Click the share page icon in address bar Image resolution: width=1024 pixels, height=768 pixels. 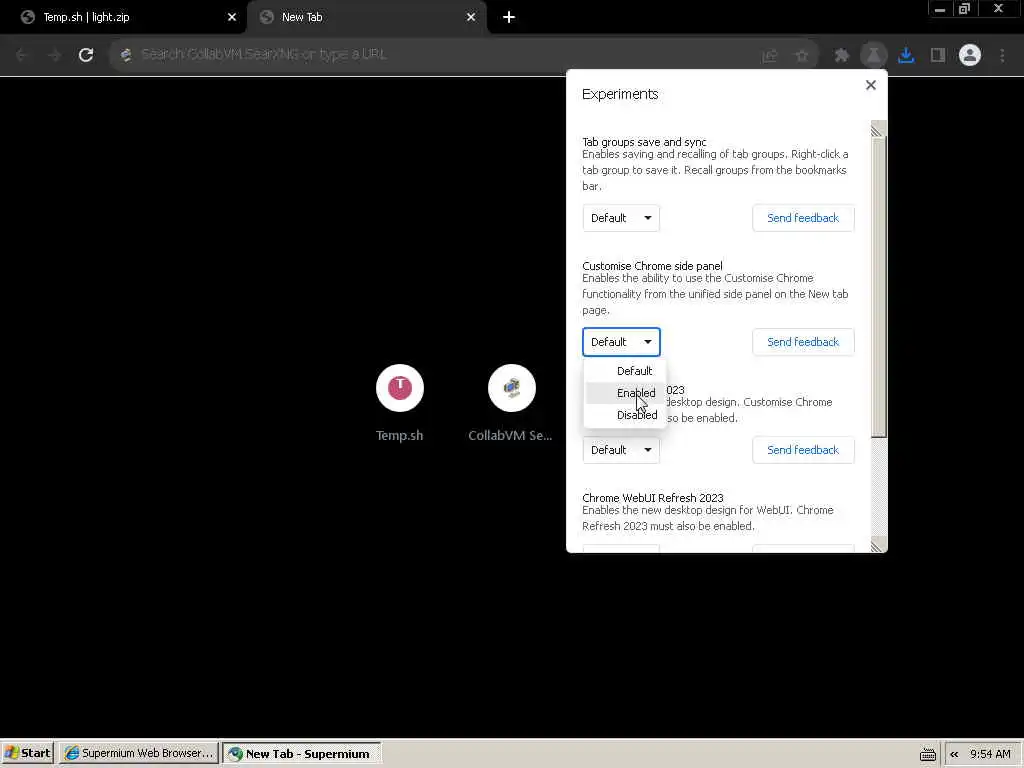pyautogui.click(x=770, y=56)
